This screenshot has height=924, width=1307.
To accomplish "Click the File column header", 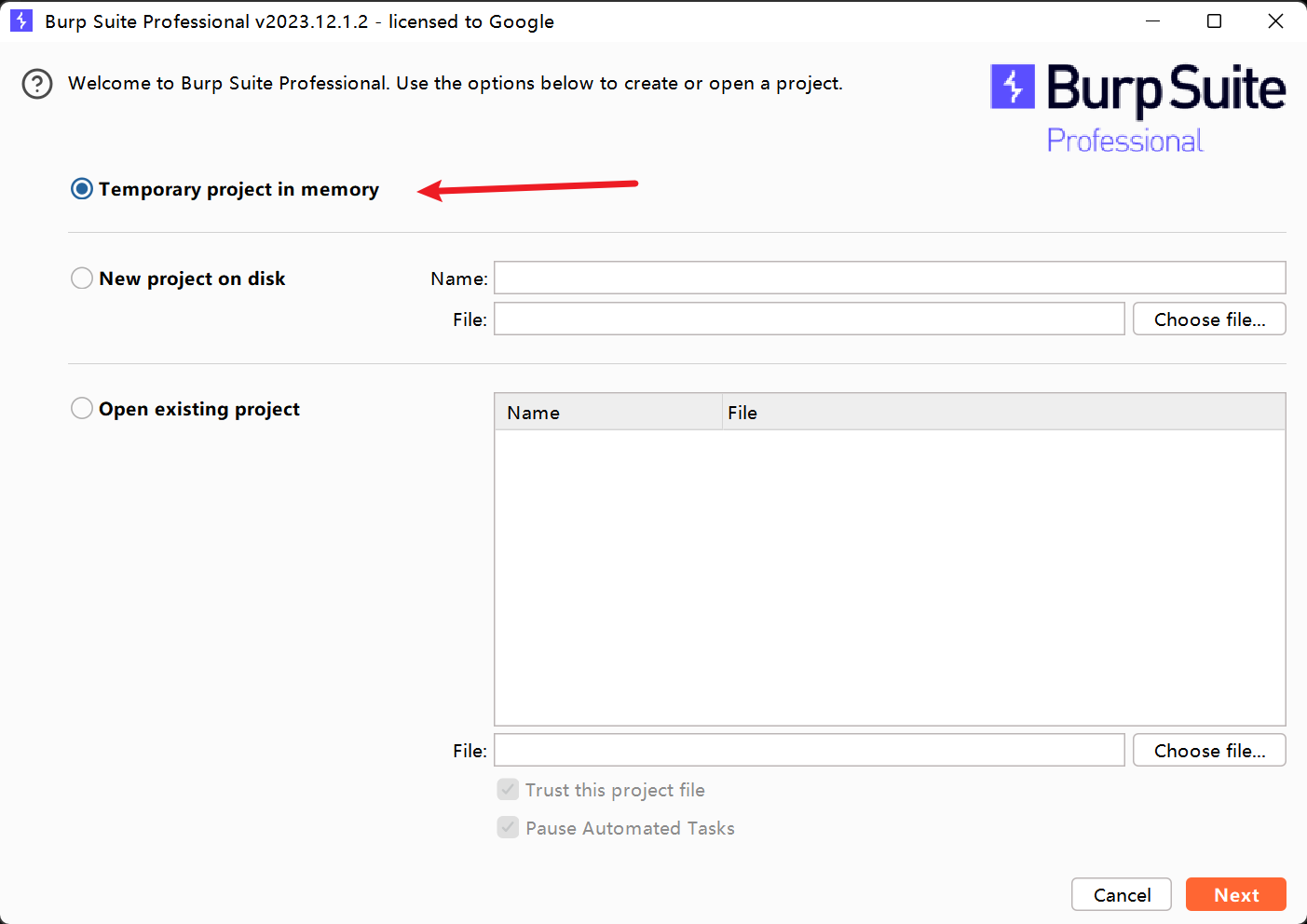I will (x=1004, y=412).
